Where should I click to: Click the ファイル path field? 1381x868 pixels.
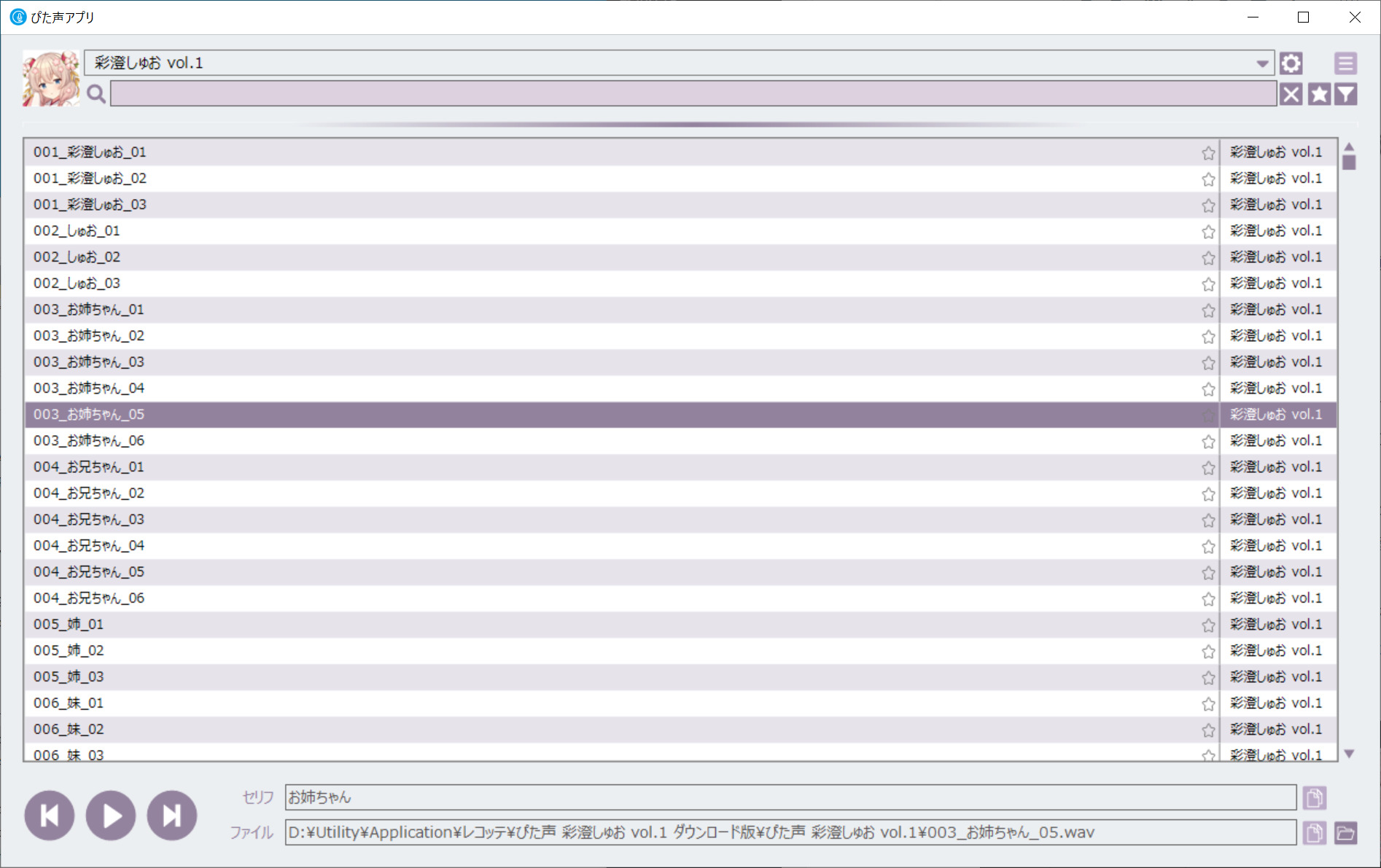pos(790,832)
